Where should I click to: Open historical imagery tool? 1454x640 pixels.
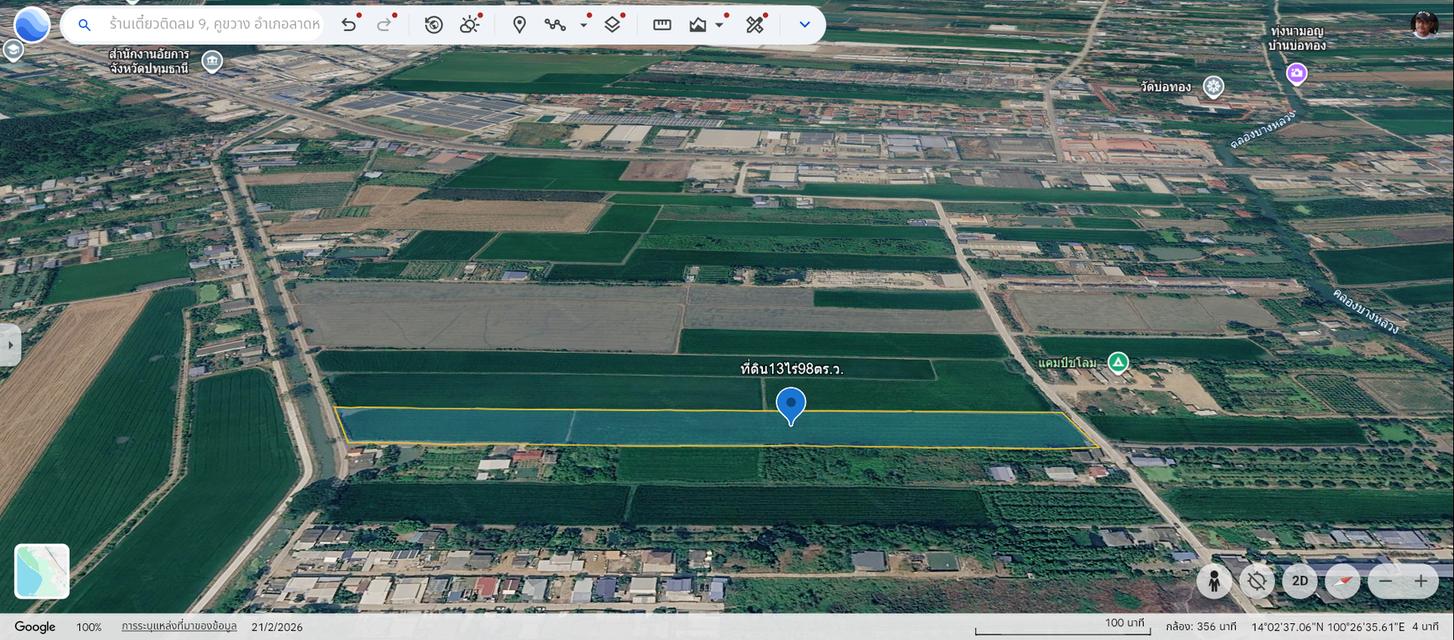coord(433,25)
